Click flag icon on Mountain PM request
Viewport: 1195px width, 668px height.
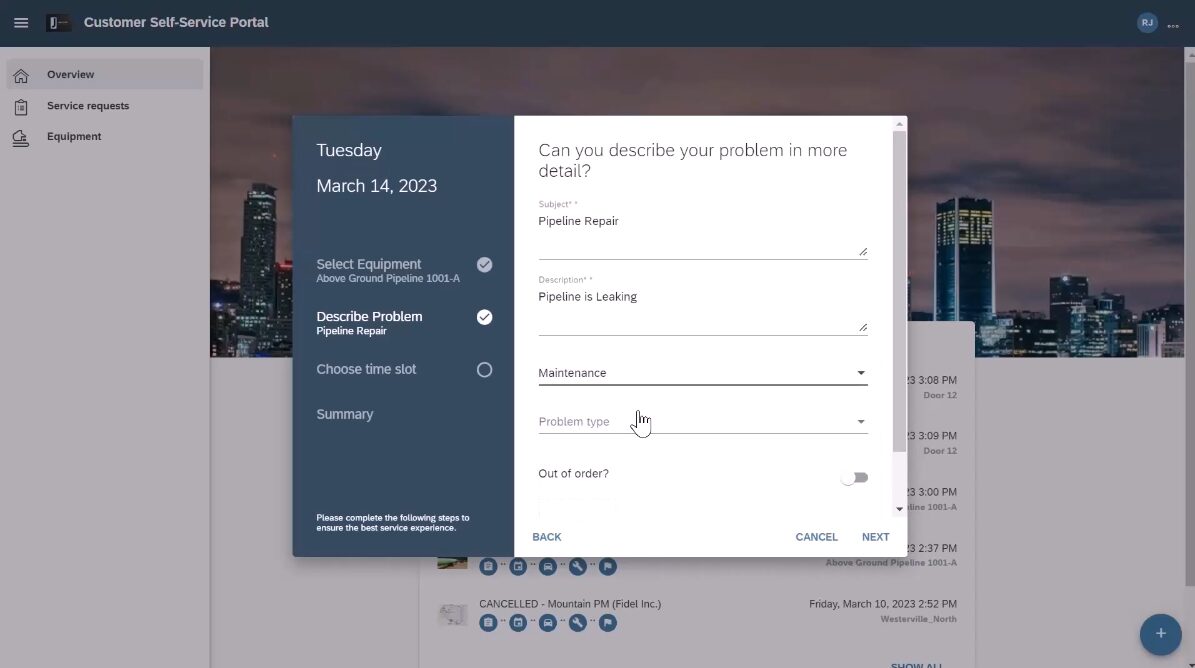click(x=607, y=623)
